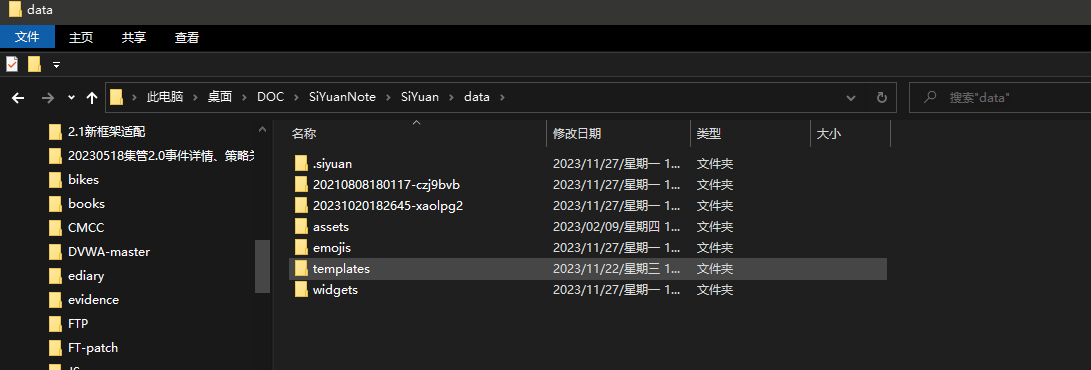This screenshot has width=1091, height=370.
Task: Switch to the 主页 ribbon tab
Action: pyautogui.click(x=81, y=38)
